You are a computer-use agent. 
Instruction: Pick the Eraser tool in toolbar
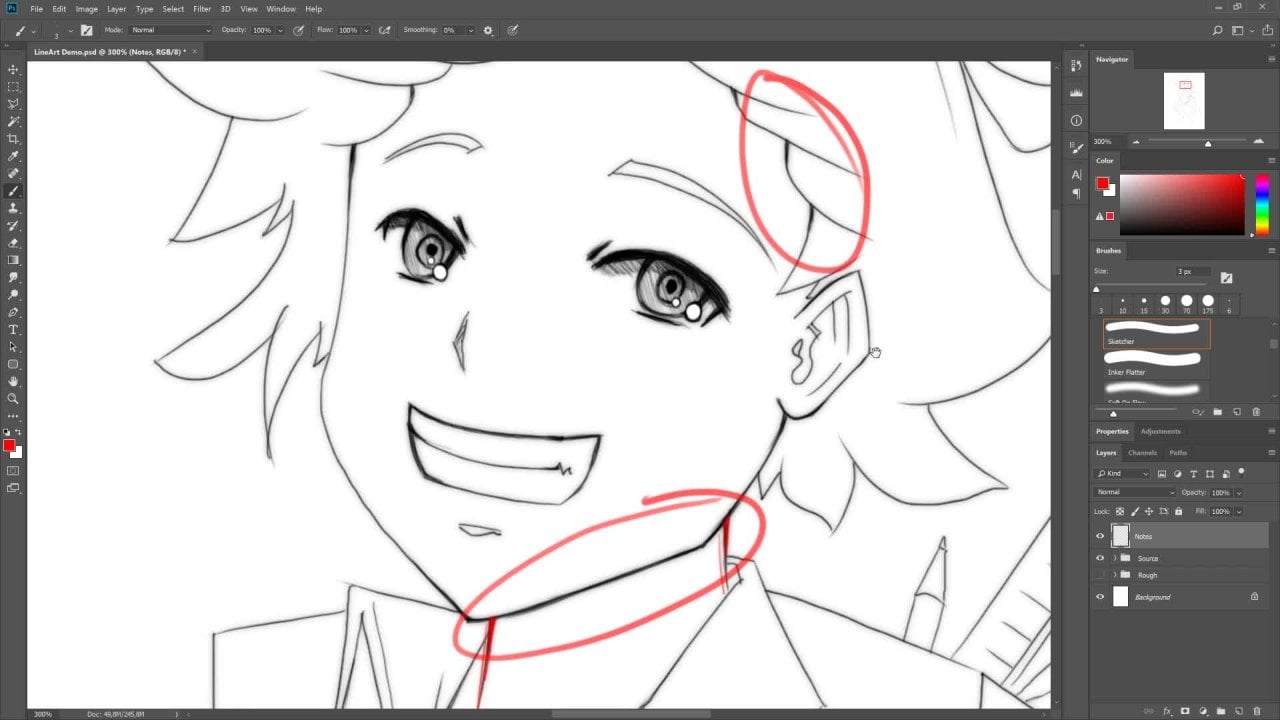14,243
